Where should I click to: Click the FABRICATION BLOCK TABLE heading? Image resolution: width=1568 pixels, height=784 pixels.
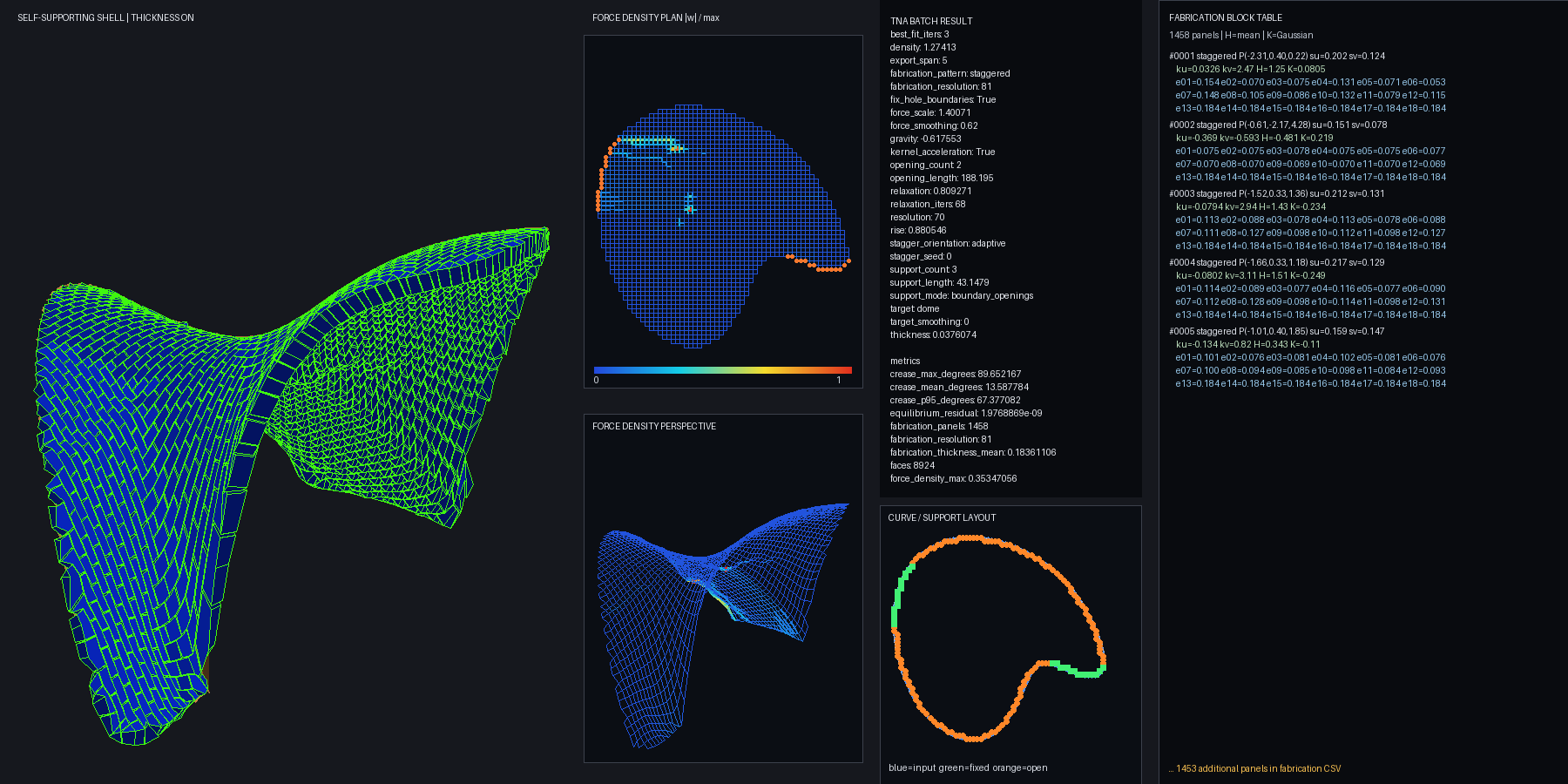click(1226, 17)
